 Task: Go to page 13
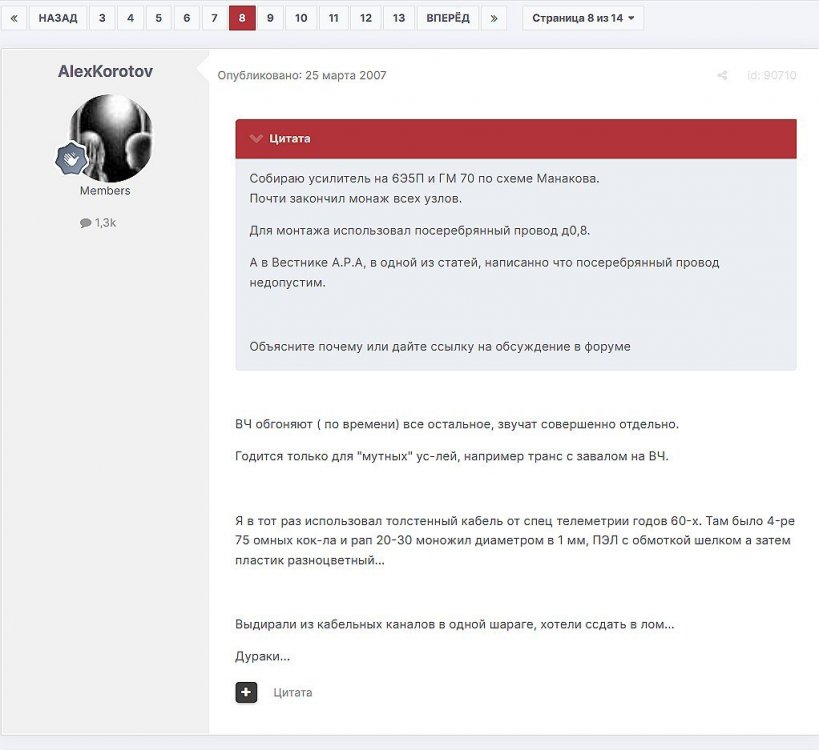point(398,18)
